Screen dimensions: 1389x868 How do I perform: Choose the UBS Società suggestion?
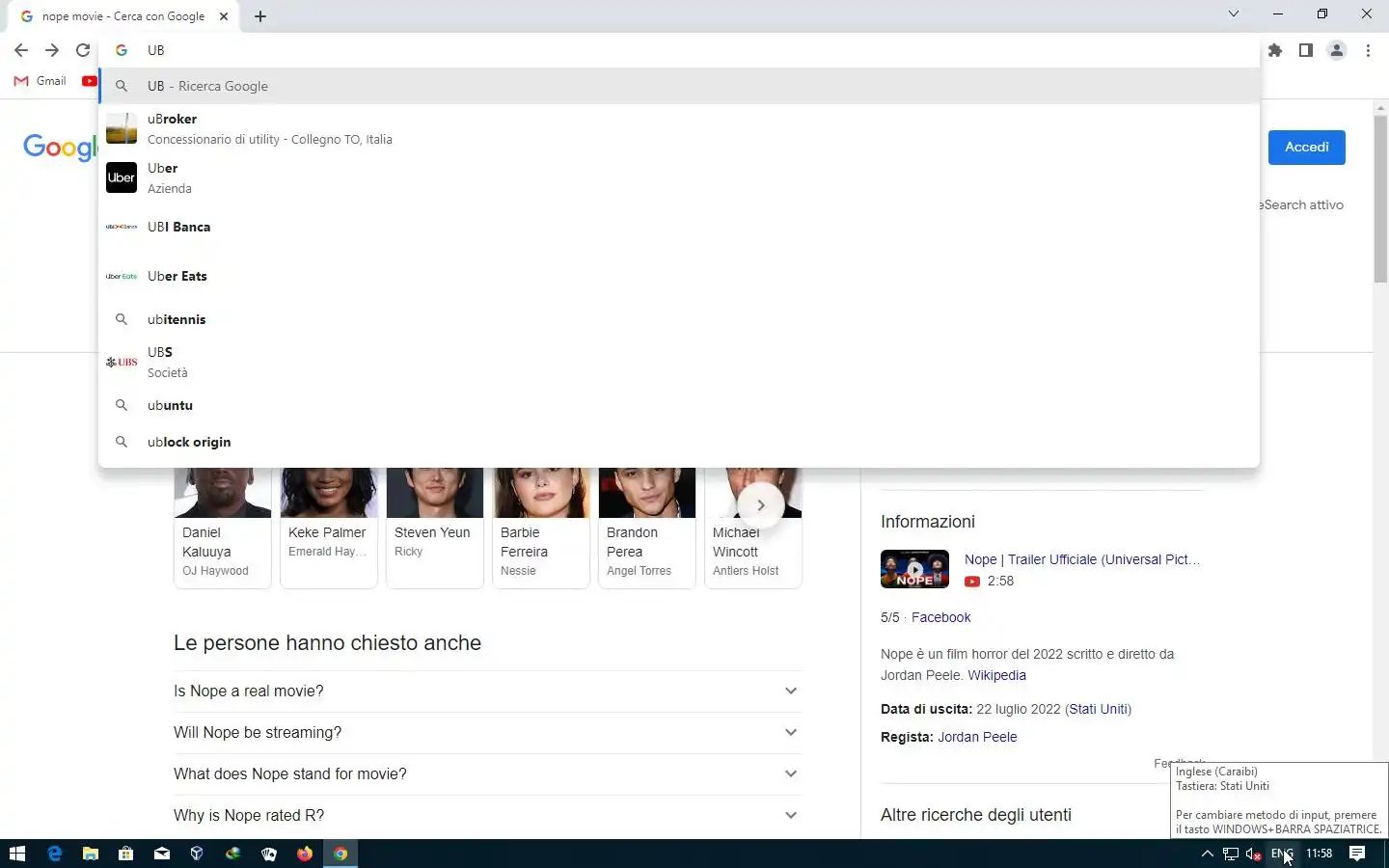pos(679,362)
